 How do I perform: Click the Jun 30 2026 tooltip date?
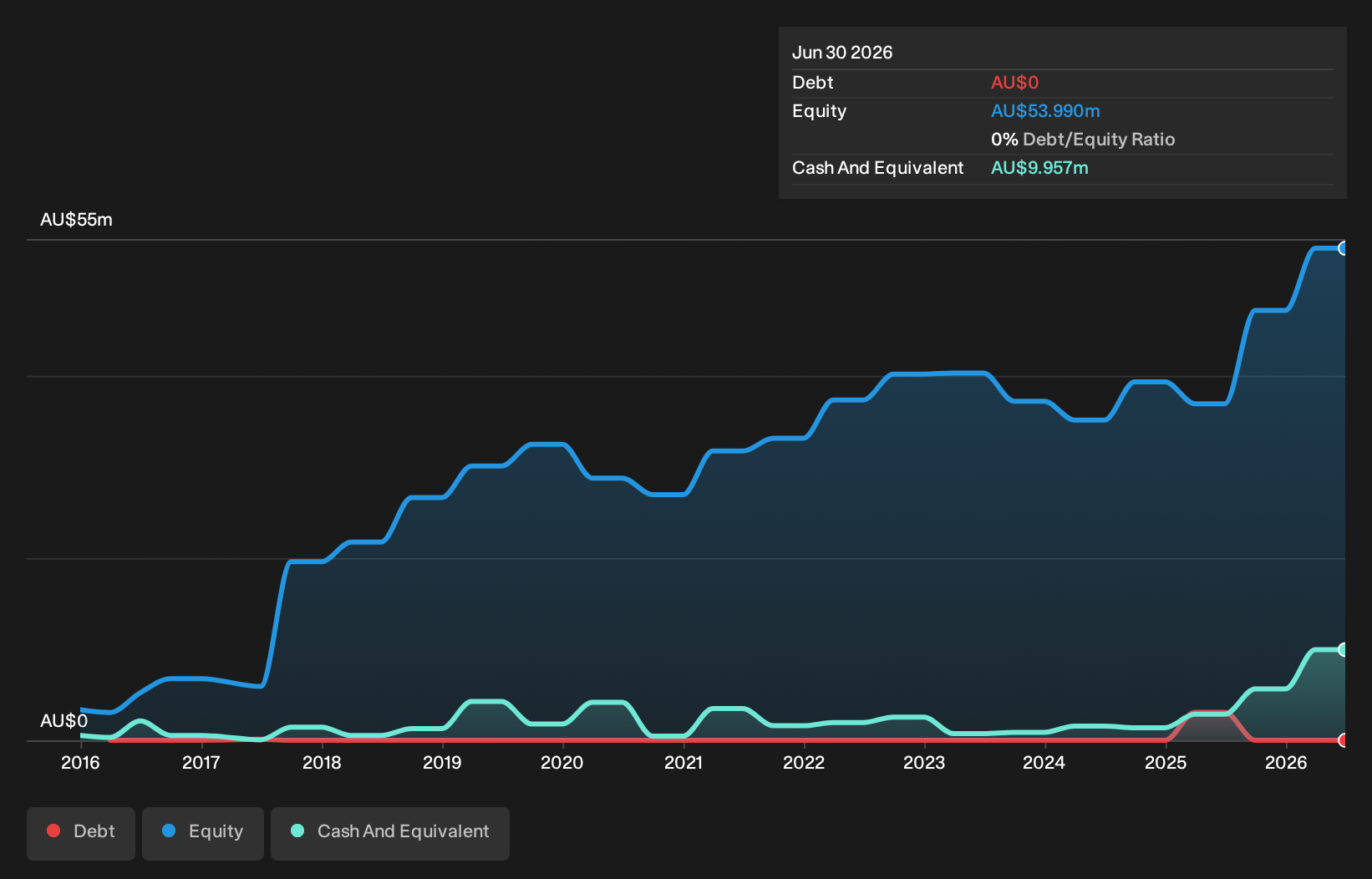pos(842,53)
